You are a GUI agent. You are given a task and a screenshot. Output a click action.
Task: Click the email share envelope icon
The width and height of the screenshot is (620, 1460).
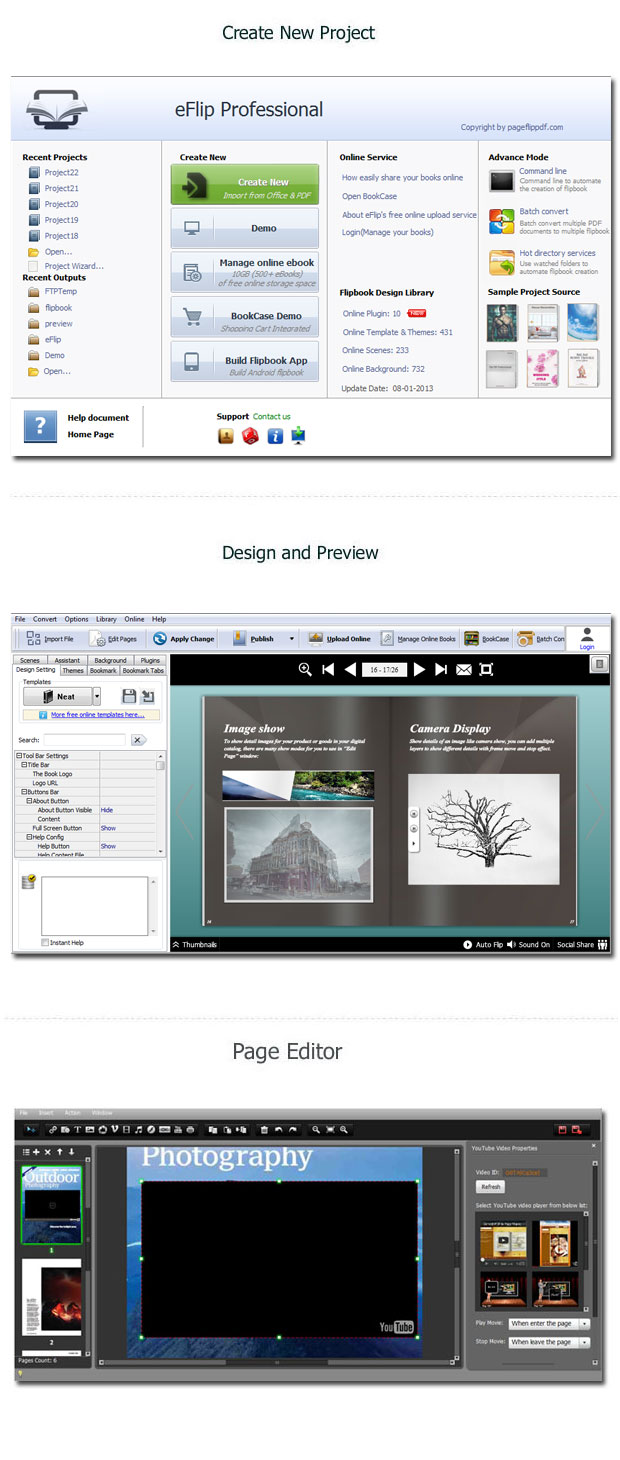click(464, 670)
